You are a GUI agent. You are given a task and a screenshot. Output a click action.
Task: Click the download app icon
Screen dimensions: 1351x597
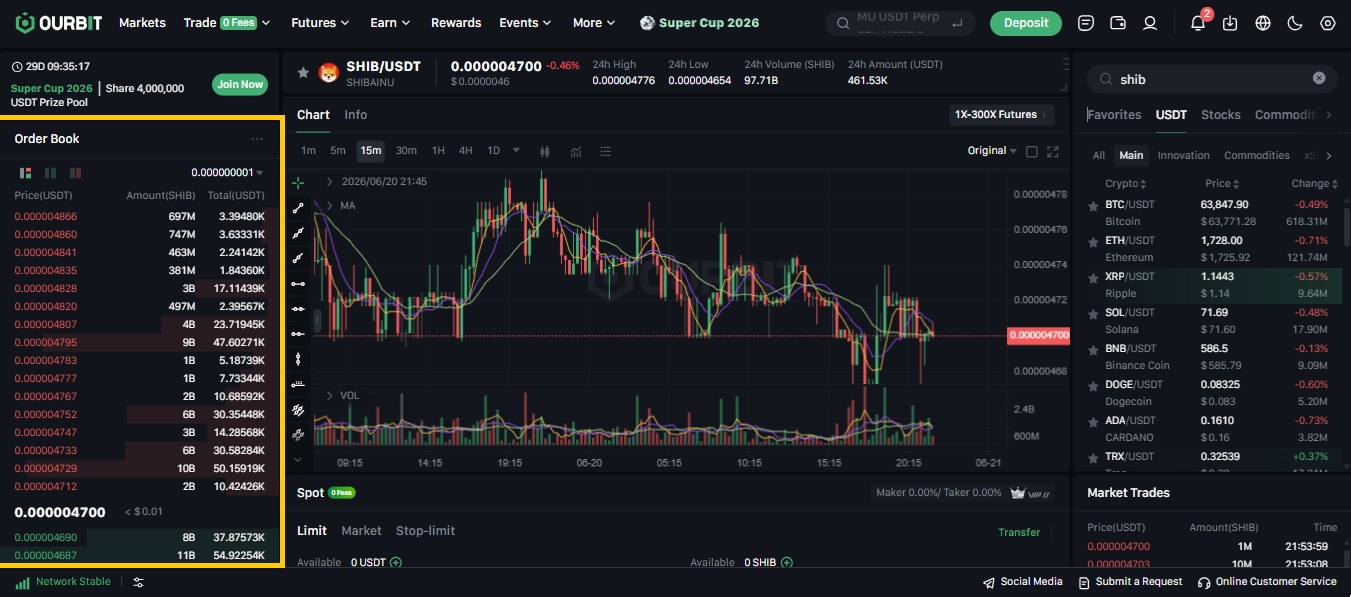[1230, 22]
